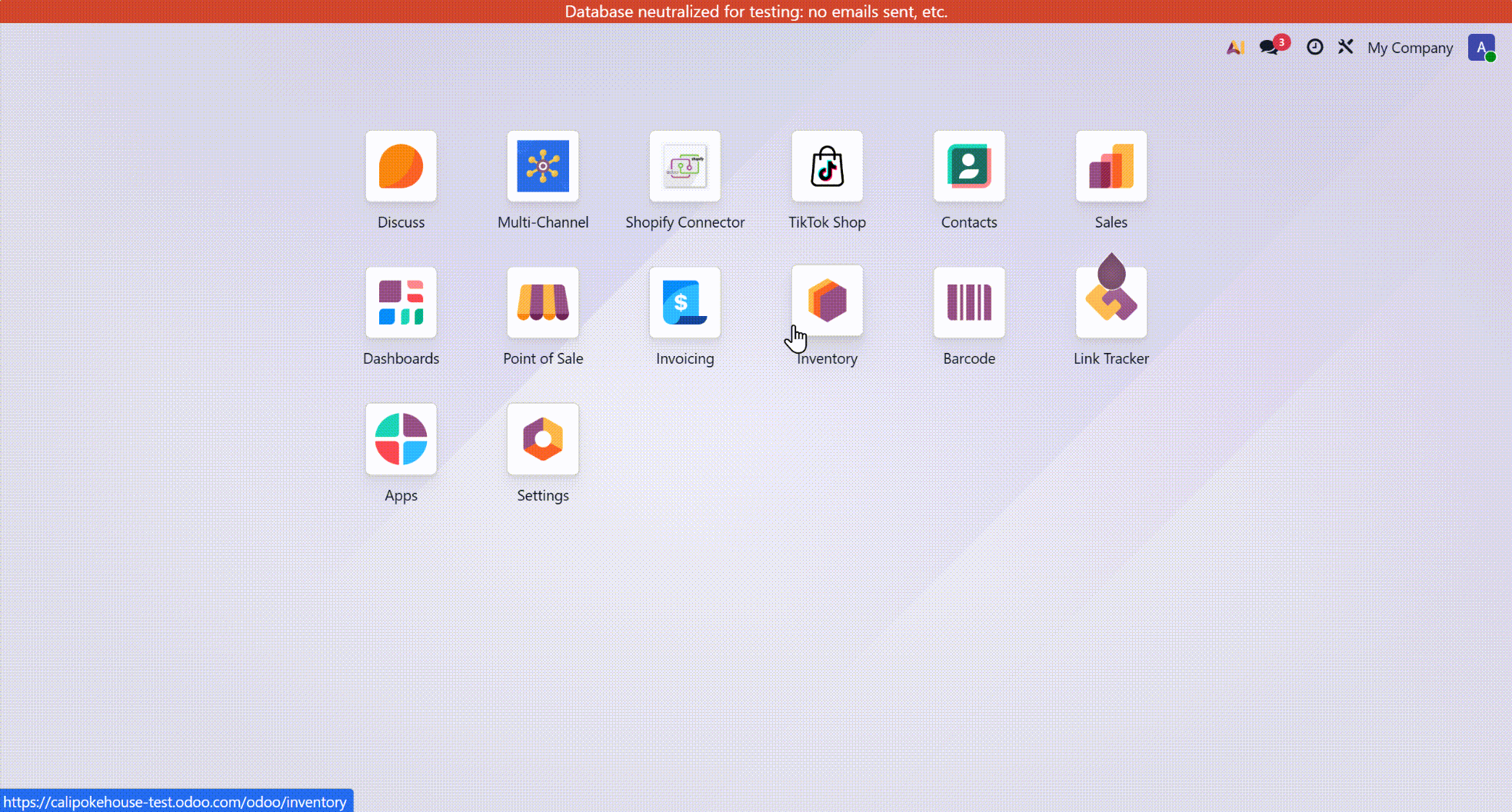
Task: Open the Point of Sale app
Action: (x=542, y=302)
